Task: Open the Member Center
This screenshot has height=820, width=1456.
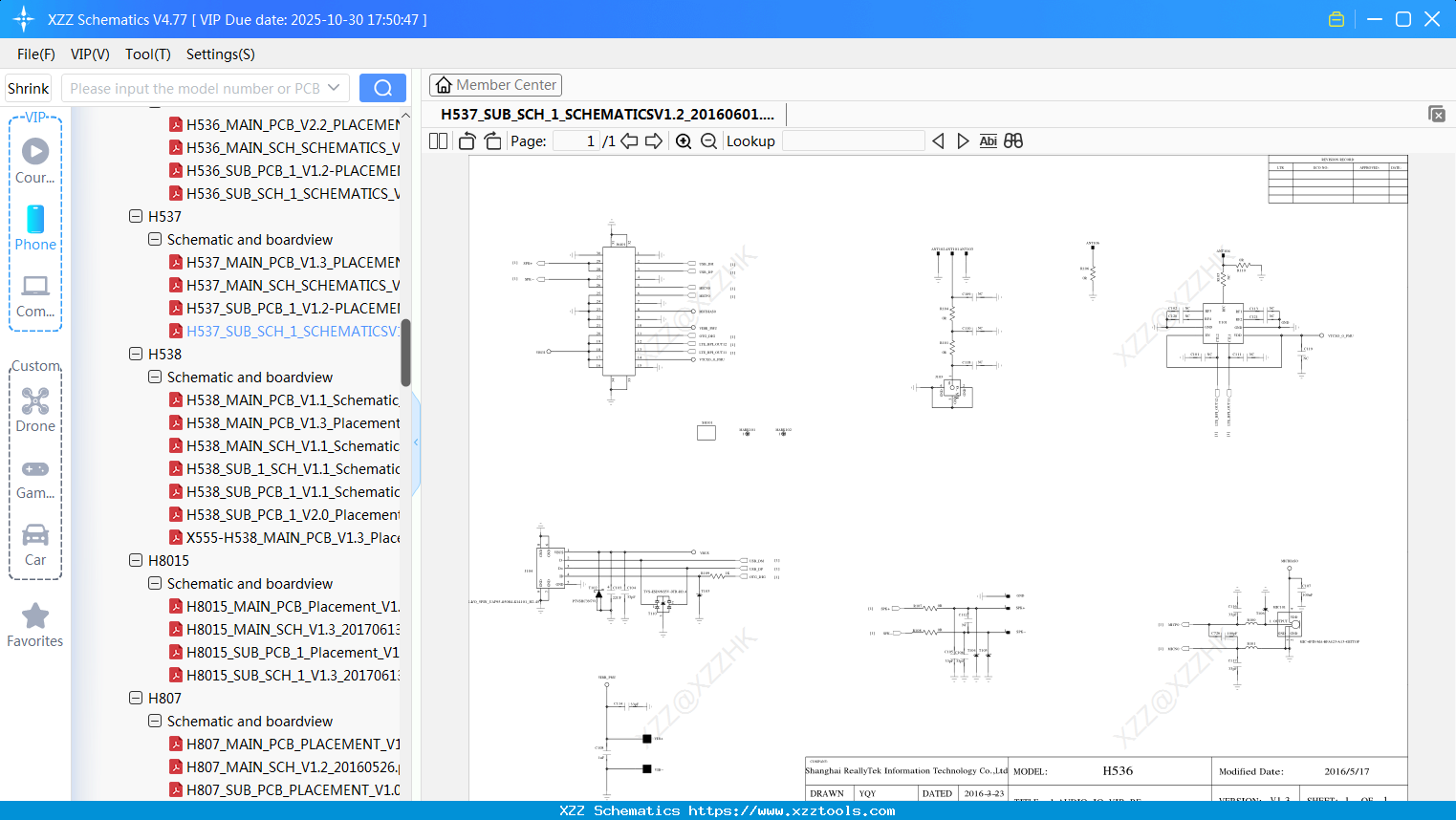Action: [495, 84]
